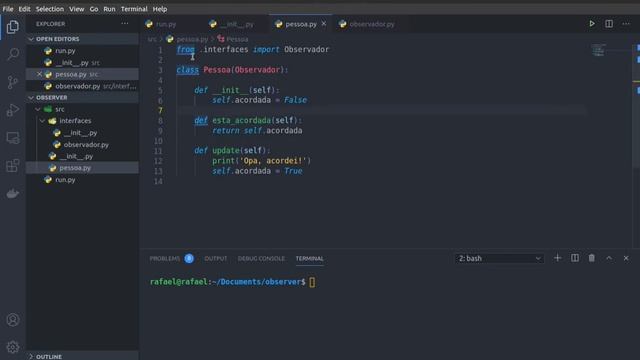Select run.py in Open Editors

coord(82,51)
